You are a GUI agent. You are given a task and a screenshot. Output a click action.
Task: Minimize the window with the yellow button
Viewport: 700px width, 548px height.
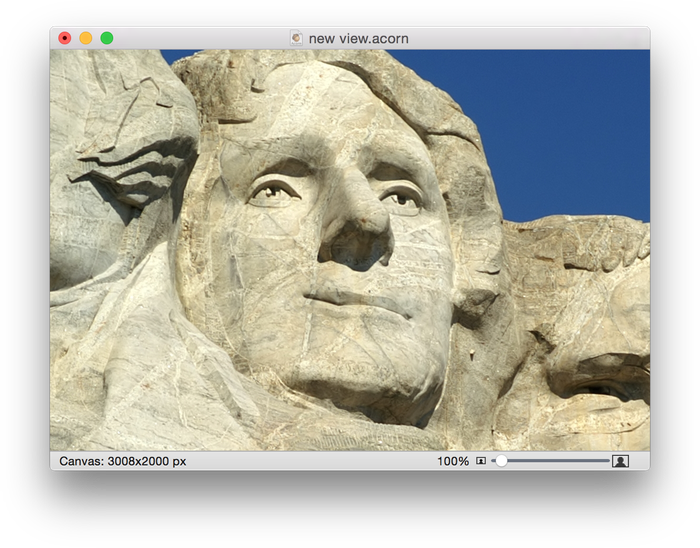(x=86, y=38)
